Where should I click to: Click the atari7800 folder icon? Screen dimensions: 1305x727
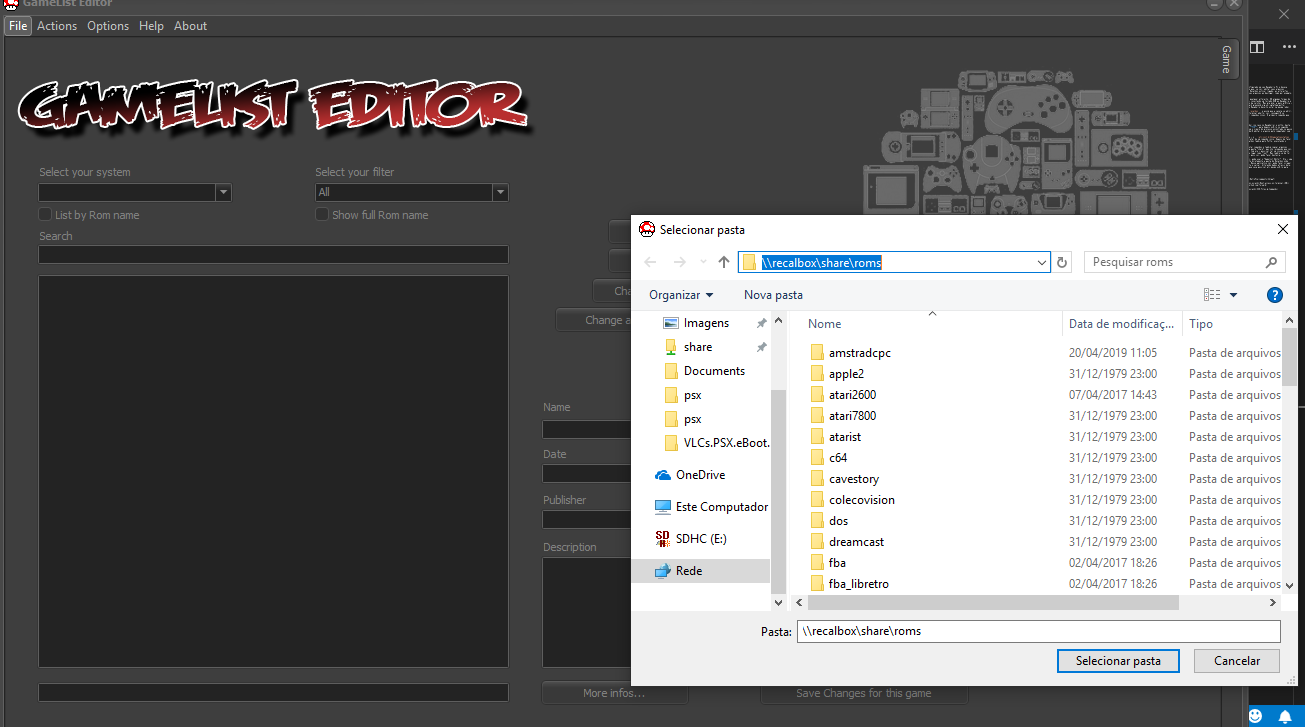(816, 416)
